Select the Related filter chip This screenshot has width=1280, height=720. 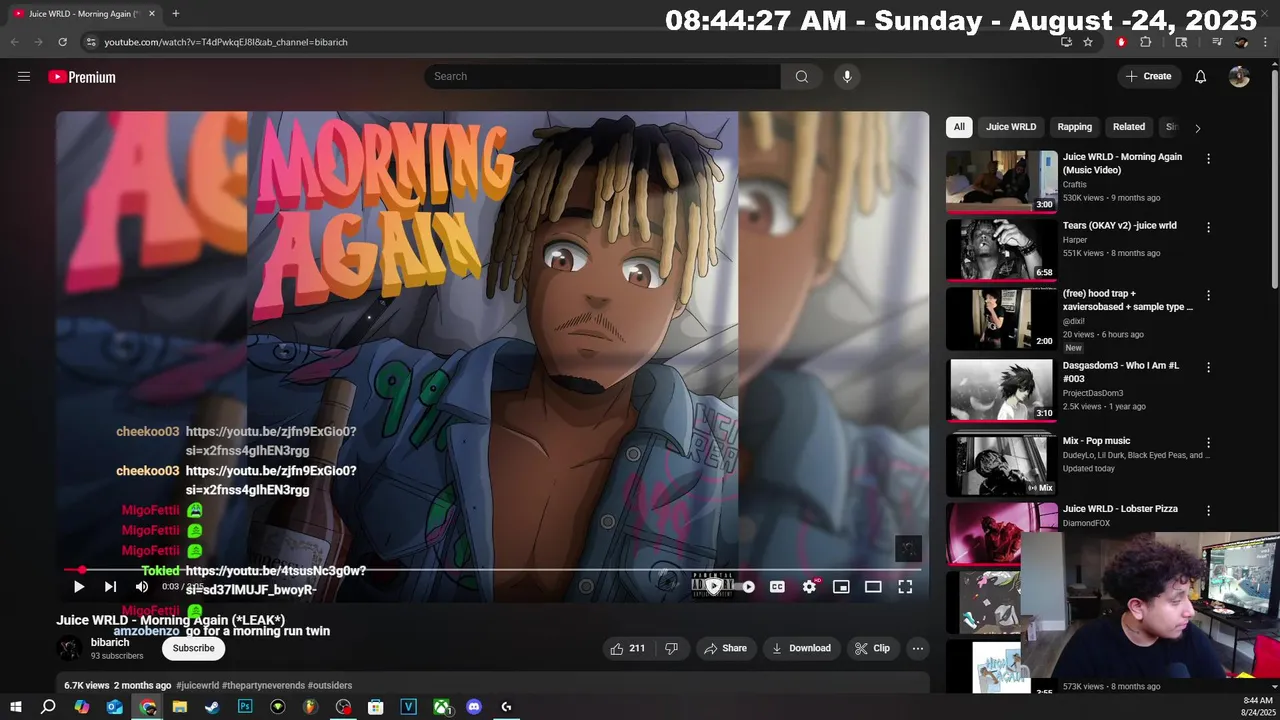click(1129, 127)
